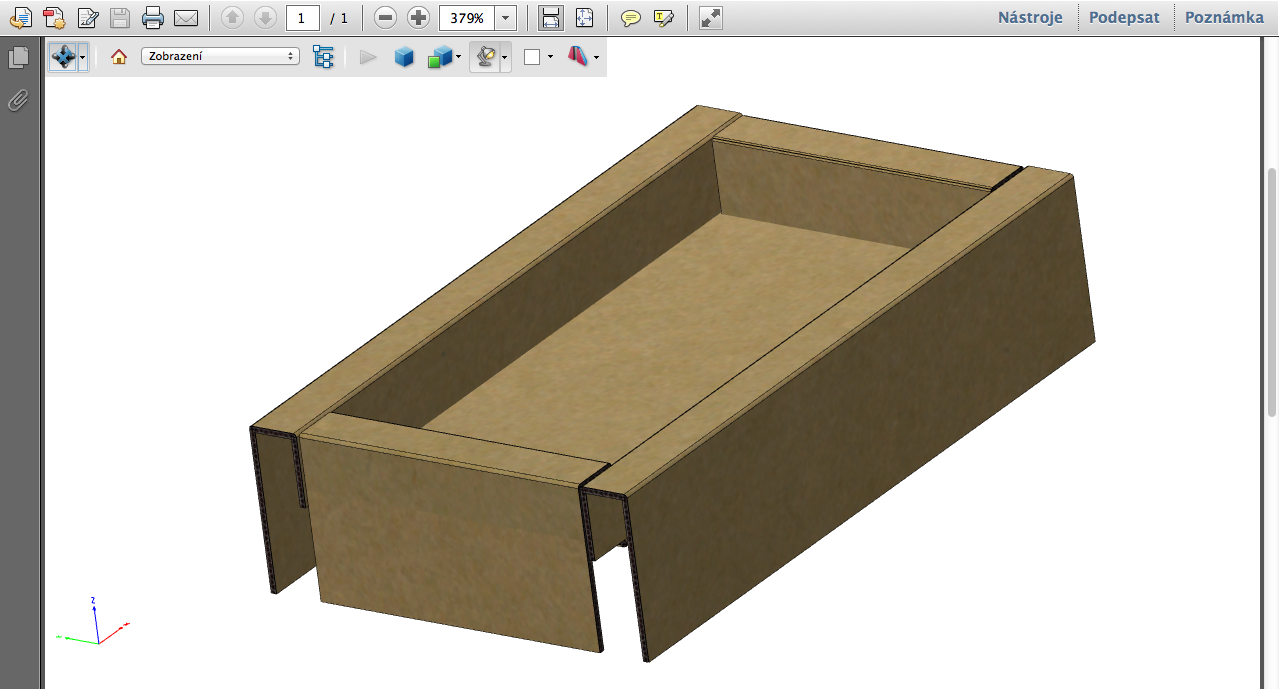This screenshot has height=689, width=1279.
Task: Click the create PDF icon
Action: click(x=53, y=17)
